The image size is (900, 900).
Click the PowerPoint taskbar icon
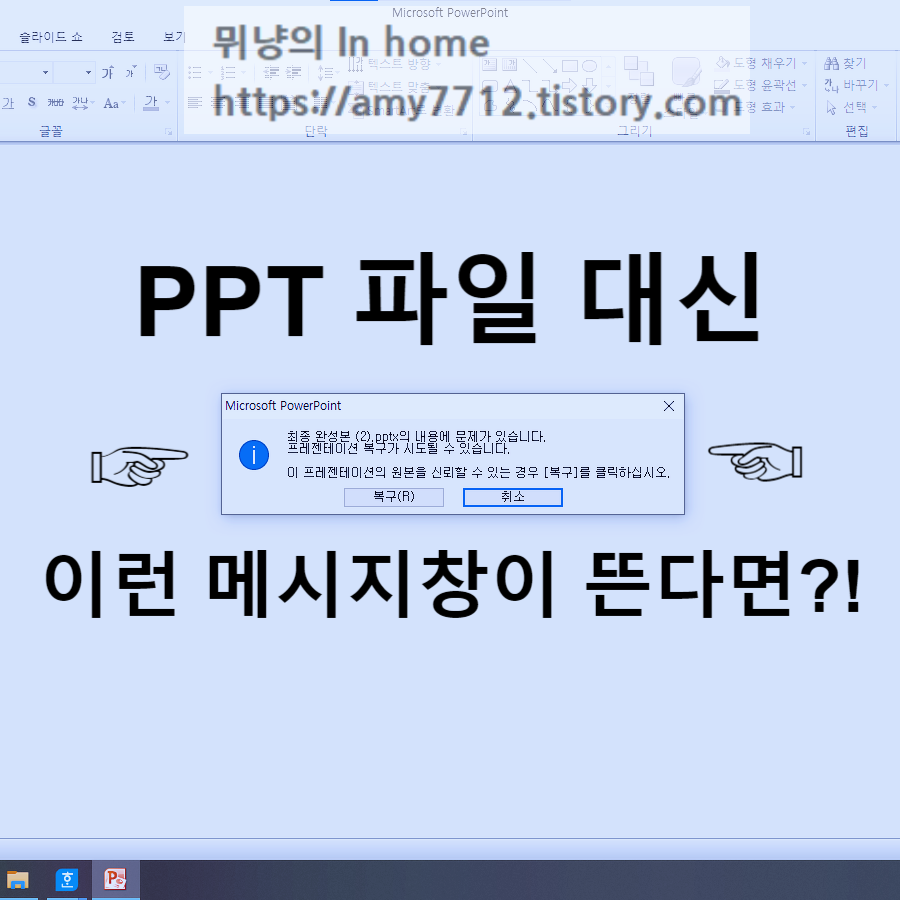point(115,879)
